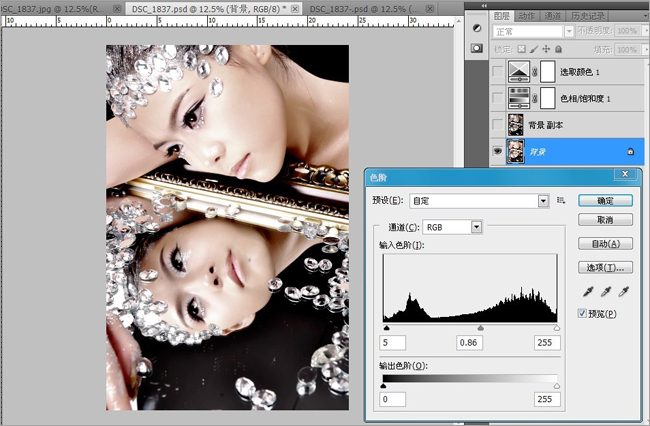Click the lock image pixels brush icon
The image size is (650, 426).
click(534, 47)
